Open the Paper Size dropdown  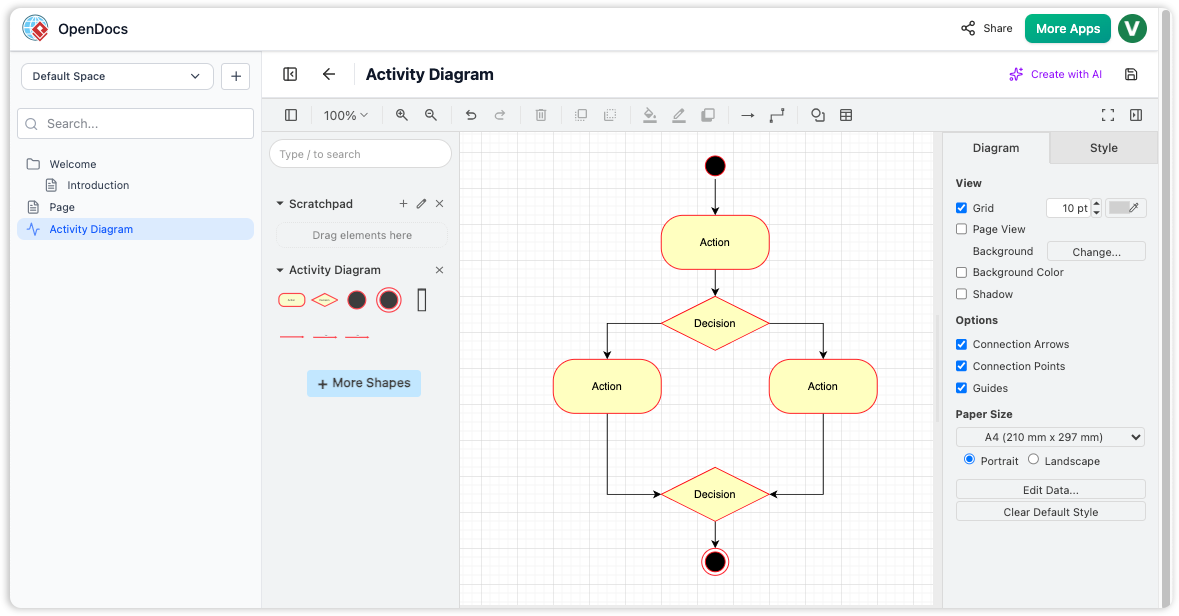[1049, 437]
